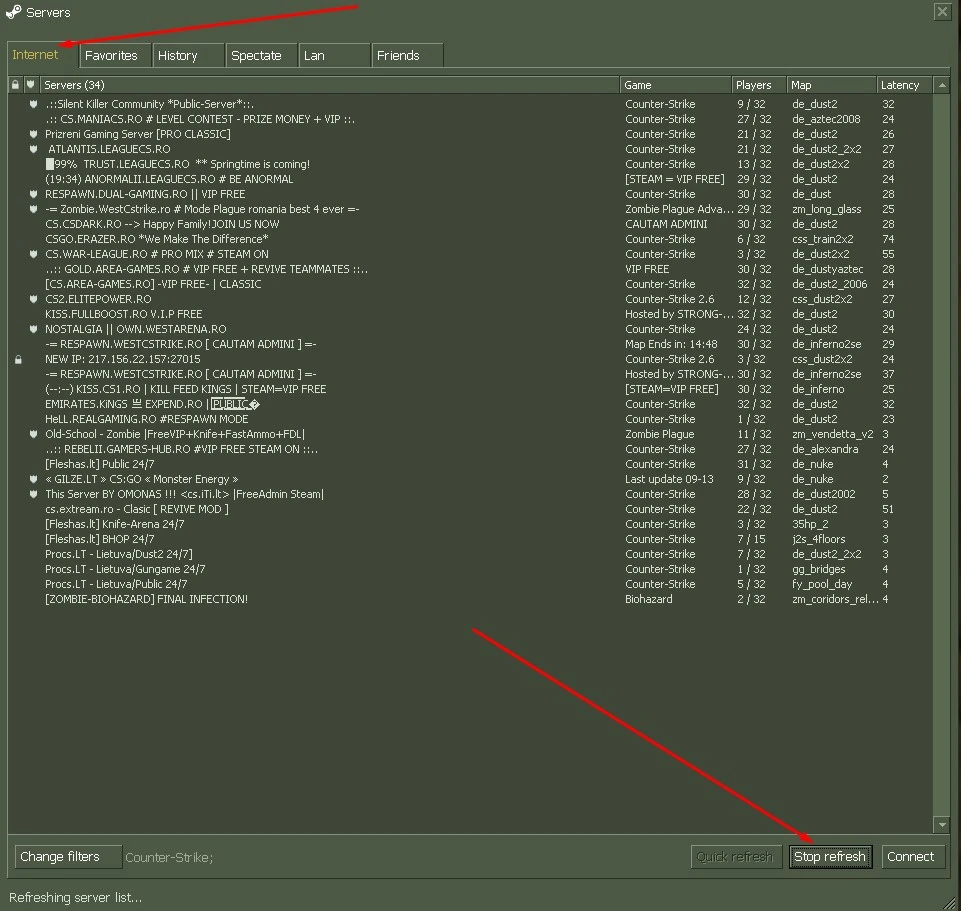Click the shield icon beside RESPAWN.DUAL-GAMING.RO
The width and height of the screenshot is (961, 911).
point(34,194)
